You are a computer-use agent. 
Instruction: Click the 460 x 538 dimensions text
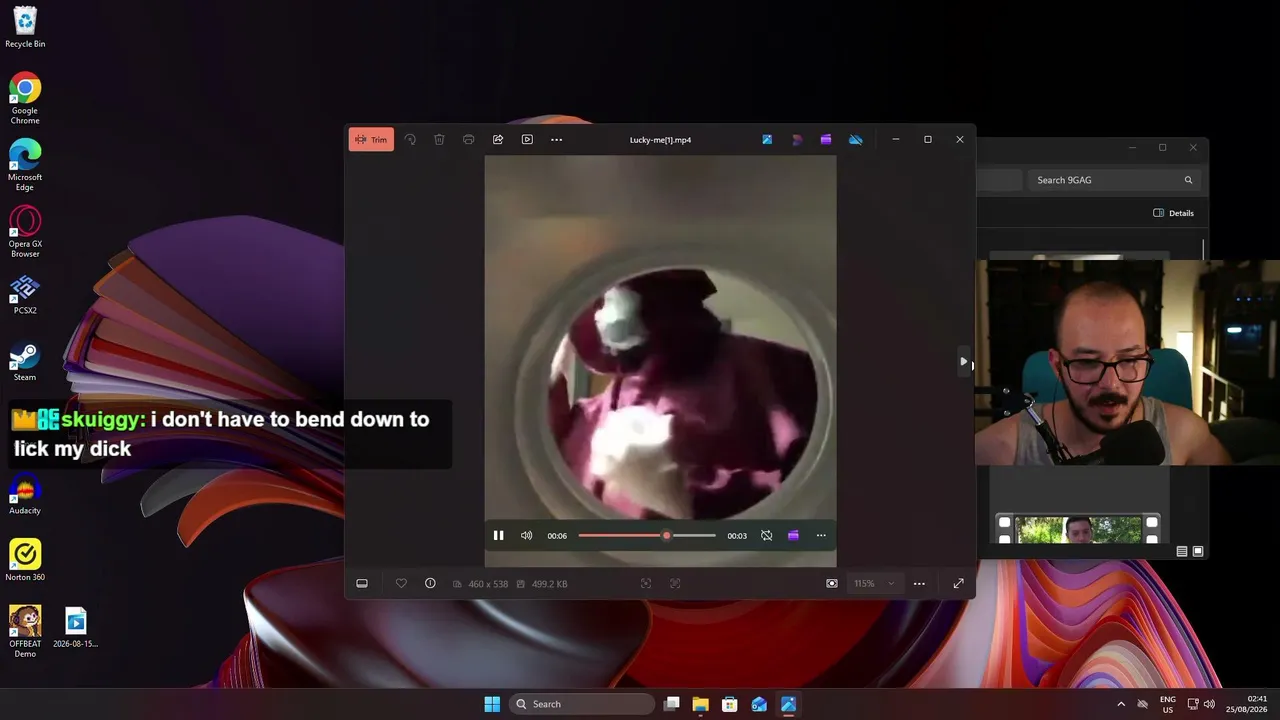pyautogui.click(x=488, y=584)
